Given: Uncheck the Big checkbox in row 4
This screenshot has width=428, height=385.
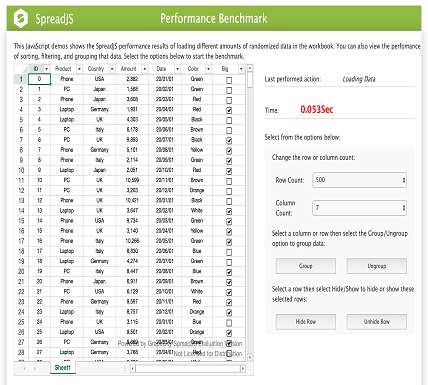Looking at the screenshot, I should click(x=229, y=110).
